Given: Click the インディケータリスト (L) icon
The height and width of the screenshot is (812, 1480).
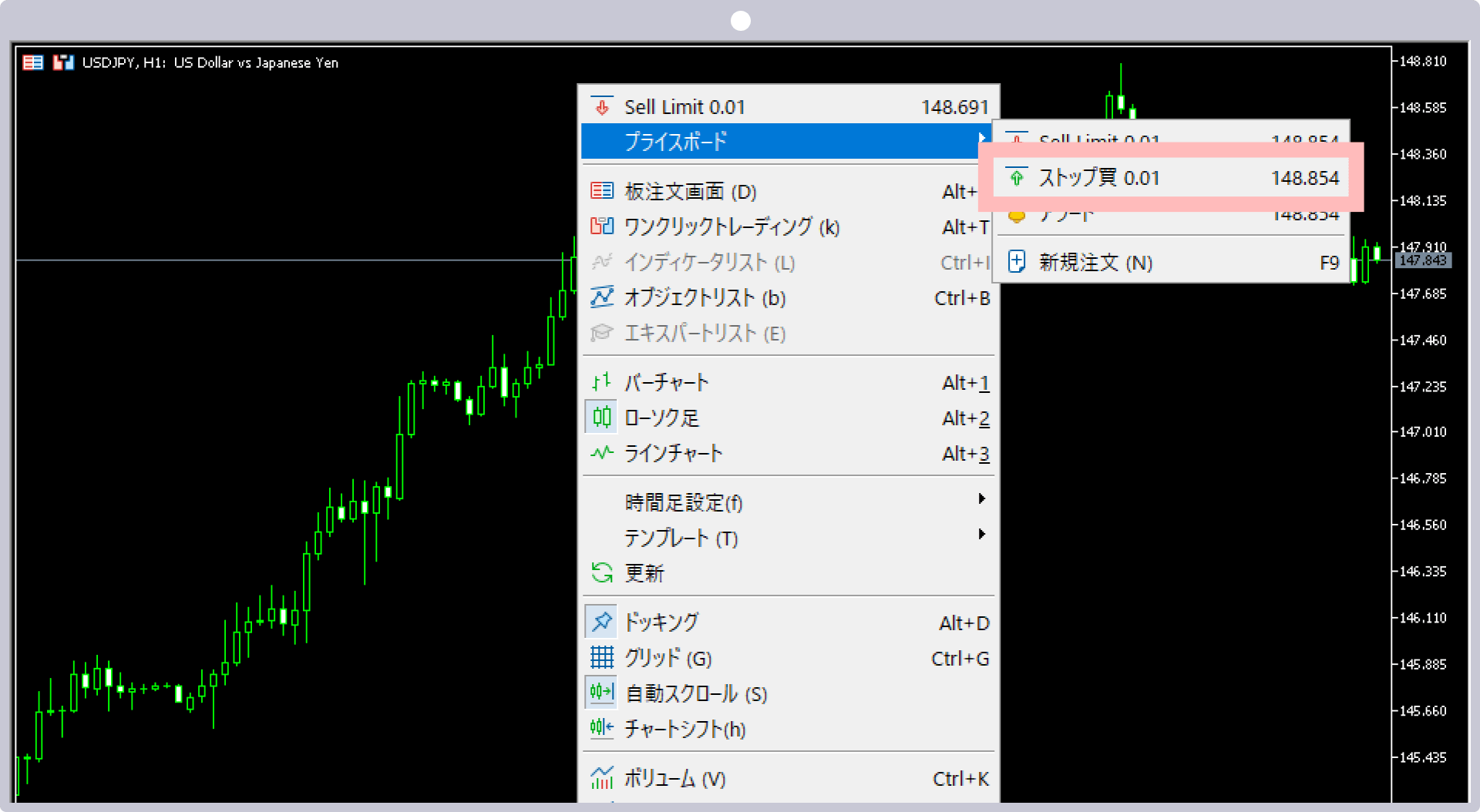Looking at the screenshot, I should pos(601,262).
